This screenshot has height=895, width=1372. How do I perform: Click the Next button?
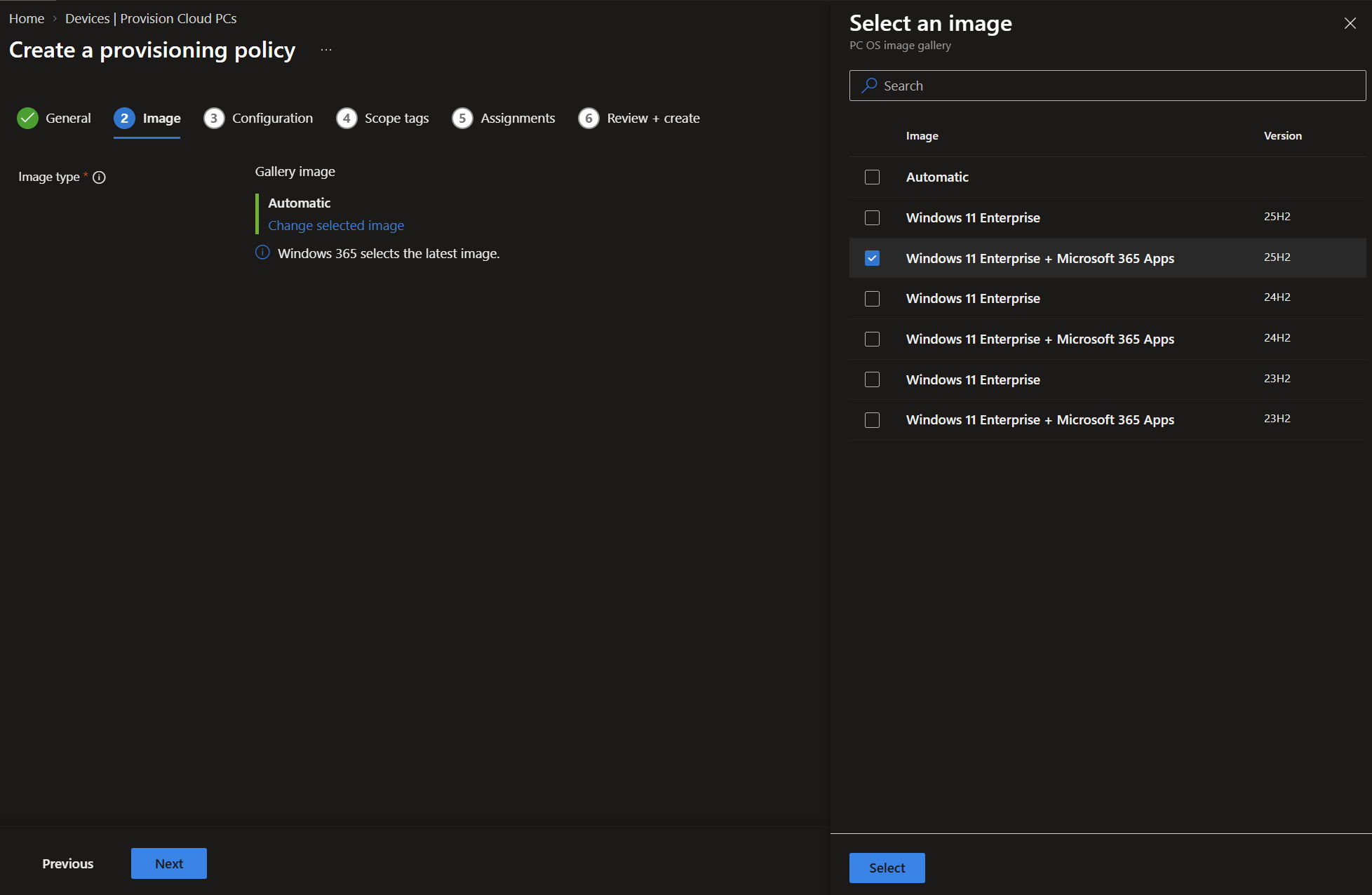pyautogui.click(x=169, y=863)
